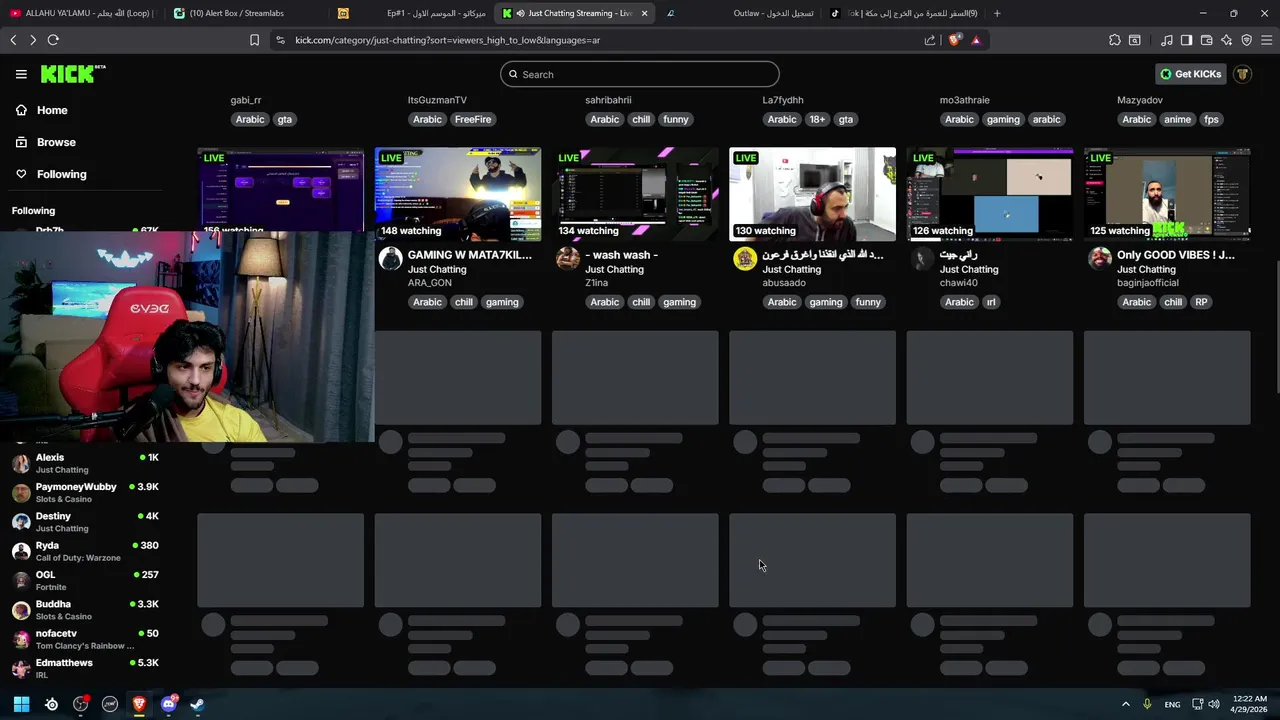This screenshot has width=1280, height=720.
Task: Select the irl tag under chawi40
Action: [991, 302]
